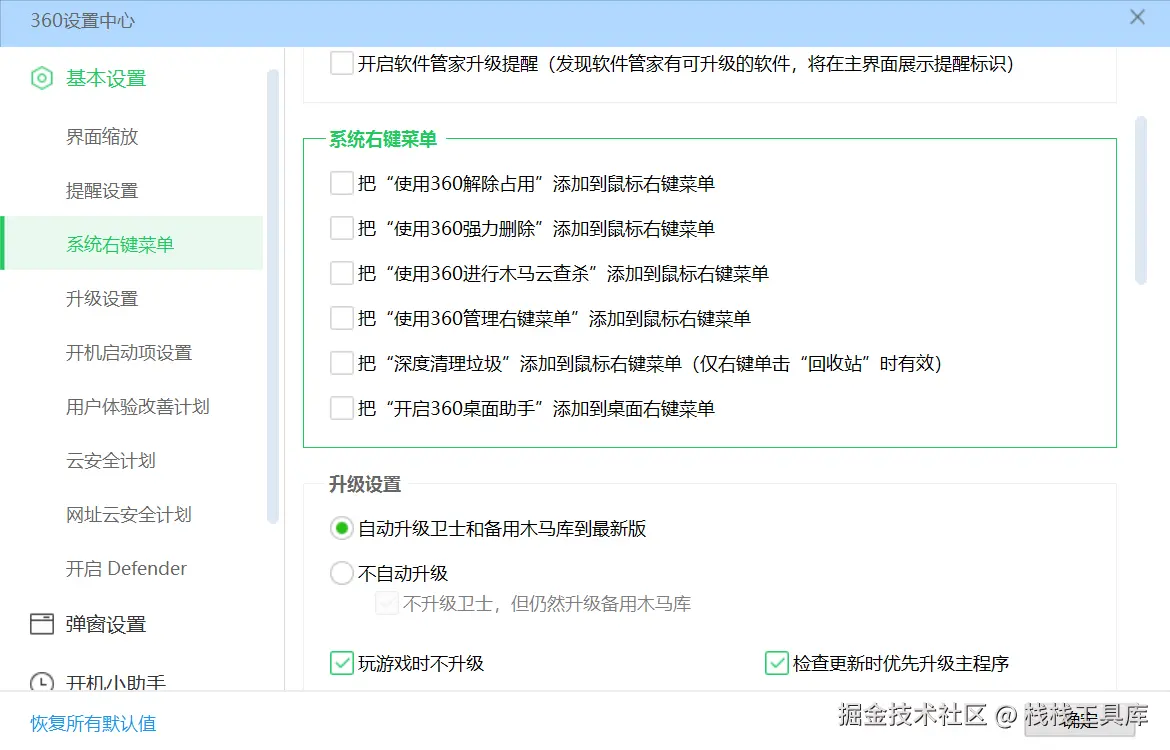Expand the 弹窗设置 category label
The width and height of the screenshot is (1170, 750).
coord(106,624)
